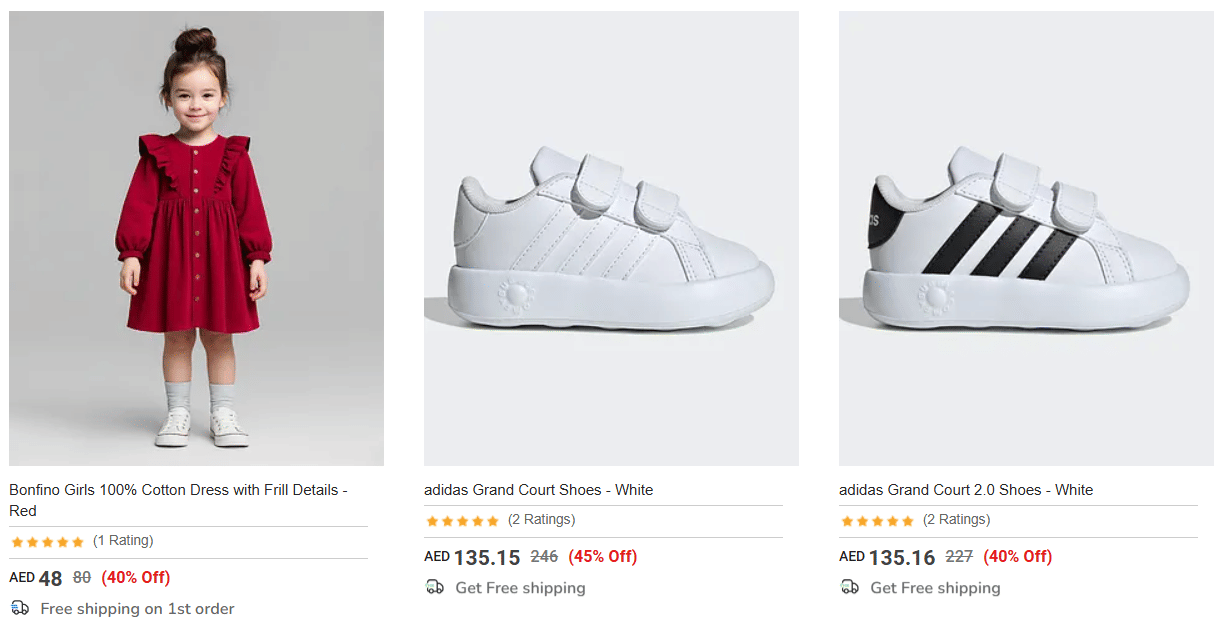Click the star rating for Grand Court 2.0

877,521
